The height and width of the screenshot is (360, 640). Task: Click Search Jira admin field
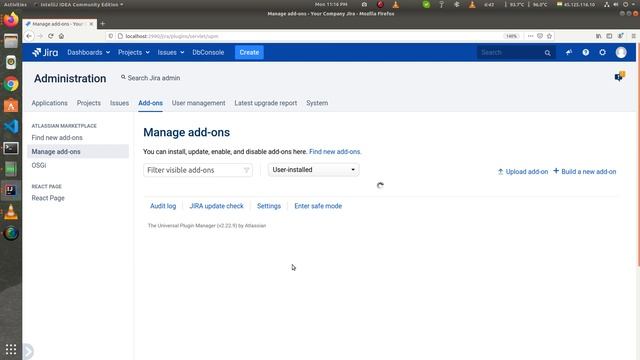(x=150, y=78)
